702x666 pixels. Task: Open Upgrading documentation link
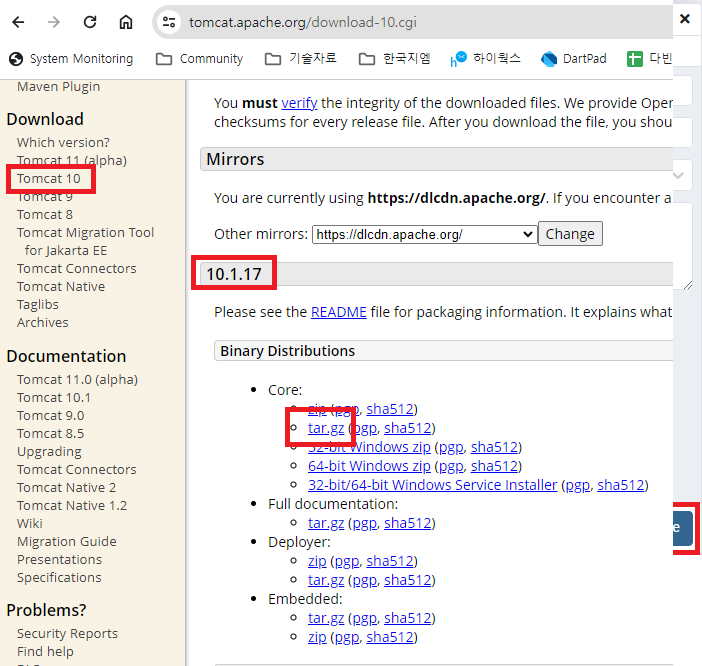[x=49, y=452]
